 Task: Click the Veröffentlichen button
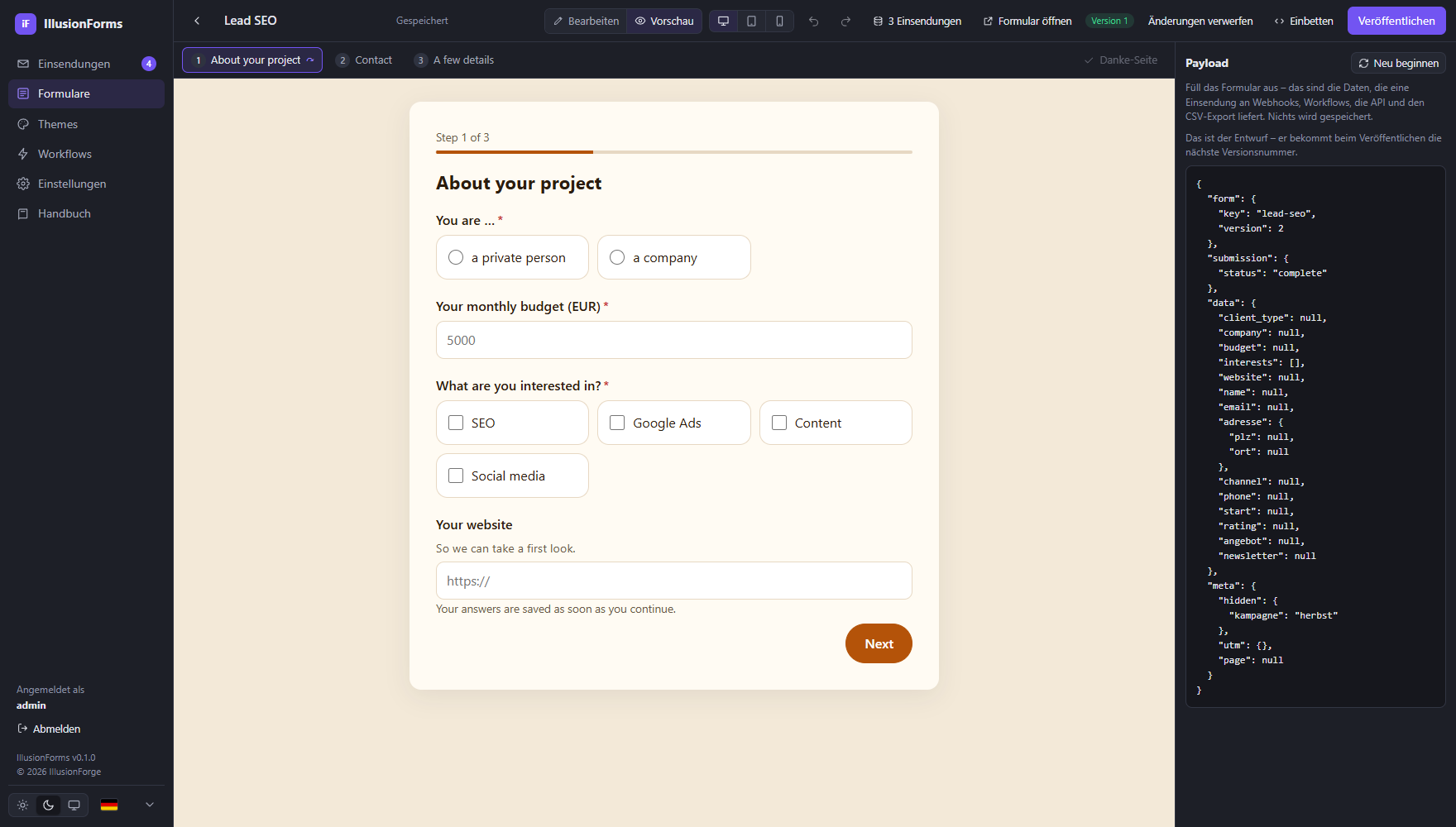1396,21
